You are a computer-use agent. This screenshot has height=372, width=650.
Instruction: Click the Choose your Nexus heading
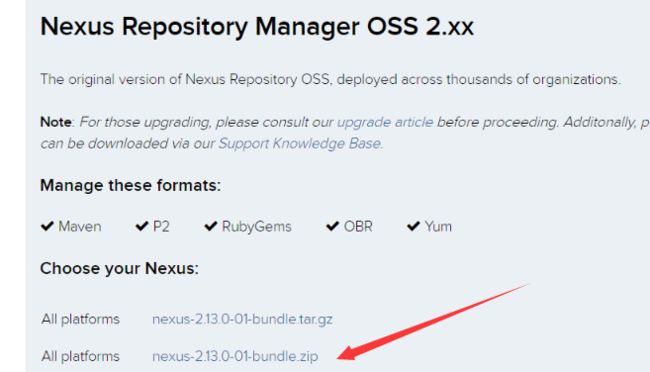(x=119, y=268)
